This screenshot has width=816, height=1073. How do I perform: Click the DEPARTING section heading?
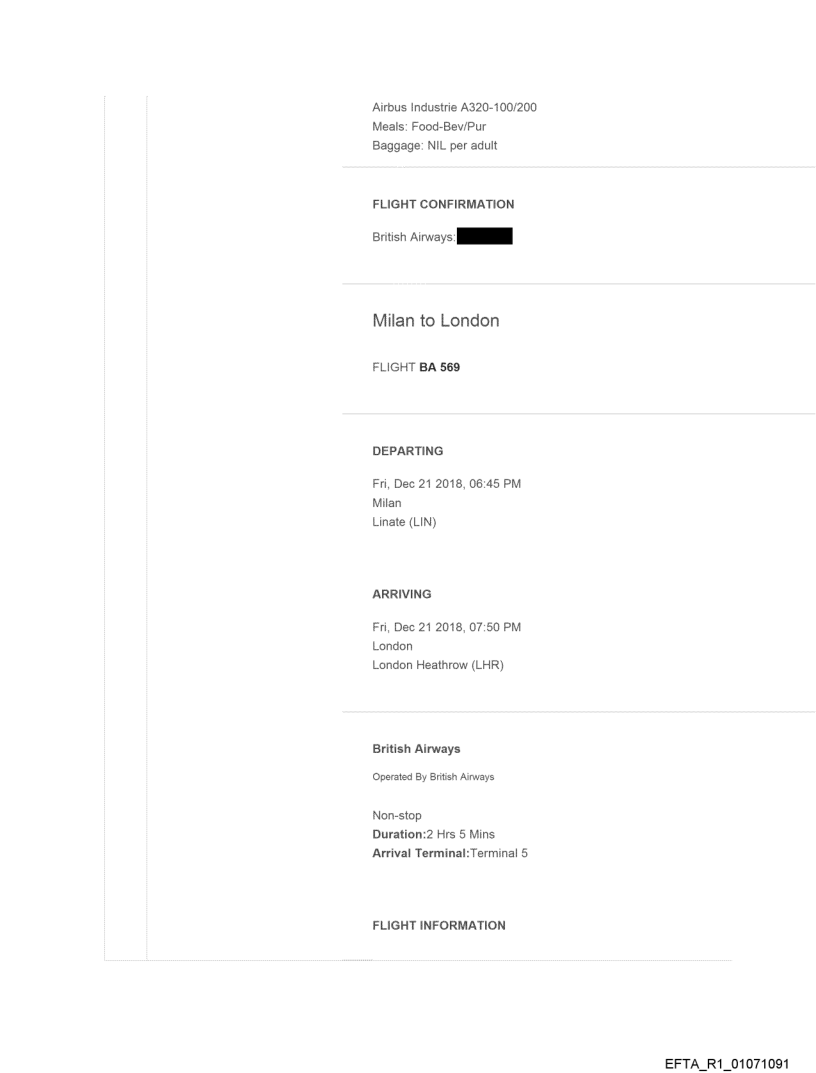point(407,451)
